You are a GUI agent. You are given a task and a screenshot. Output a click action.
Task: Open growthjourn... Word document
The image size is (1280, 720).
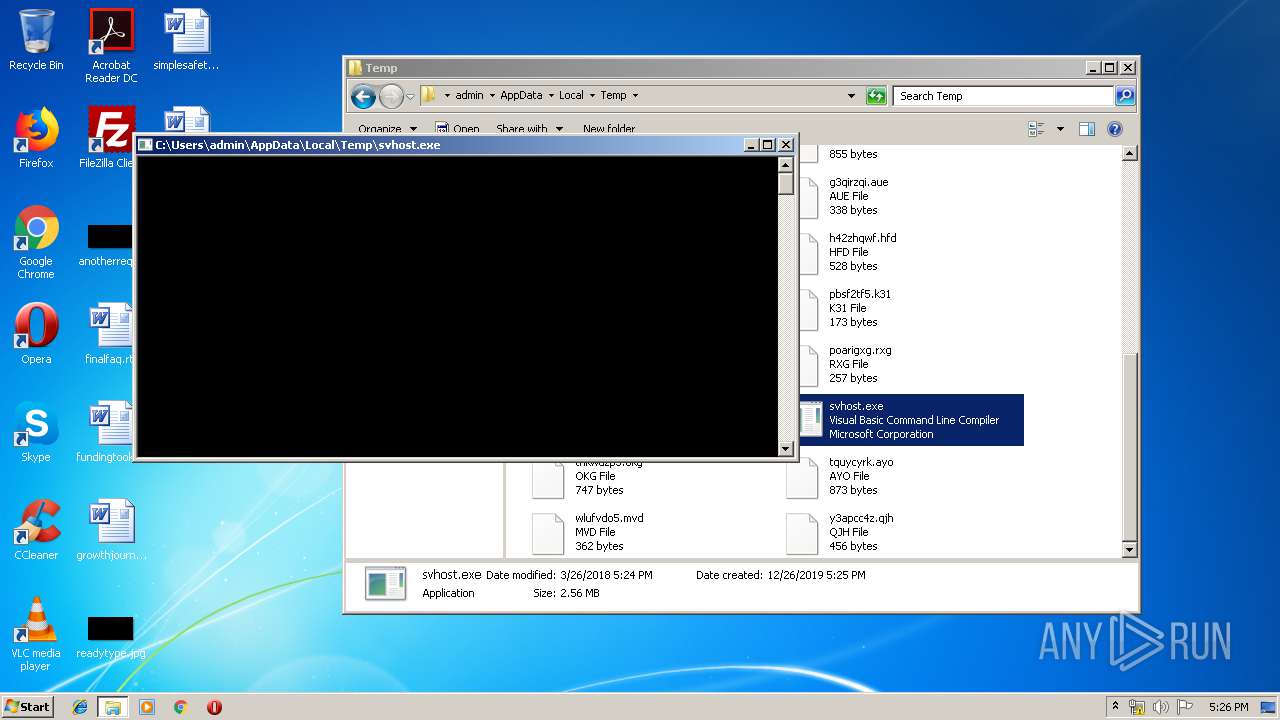click(x=111, y=530)
